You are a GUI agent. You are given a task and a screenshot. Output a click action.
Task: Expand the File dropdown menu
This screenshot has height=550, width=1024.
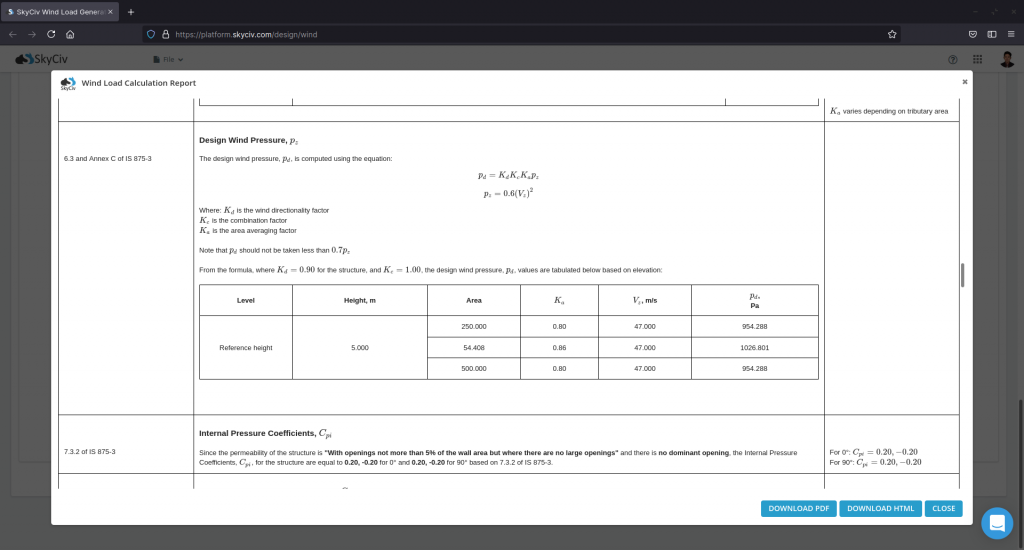click(168, 59)
